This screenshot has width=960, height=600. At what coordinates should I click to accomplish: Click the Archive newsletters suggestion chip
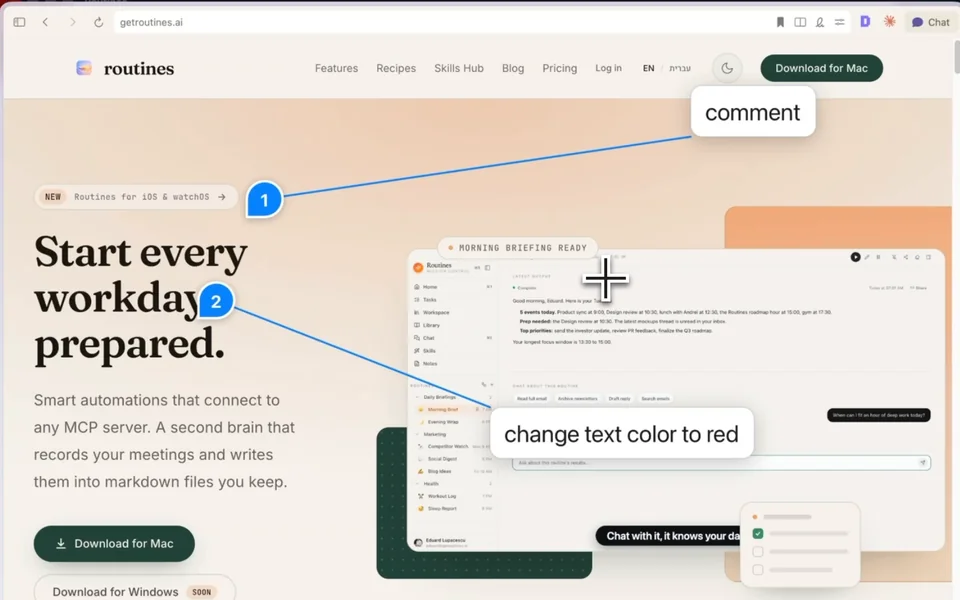point(577,399)
